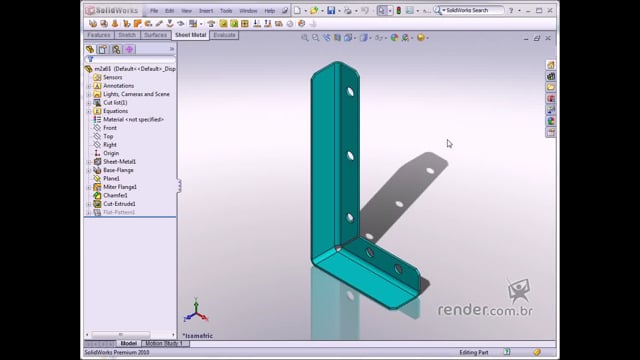Open the PropertyManager panel tab
The height and width of the screenshot is (360, 640).
[x=103, y=49]
